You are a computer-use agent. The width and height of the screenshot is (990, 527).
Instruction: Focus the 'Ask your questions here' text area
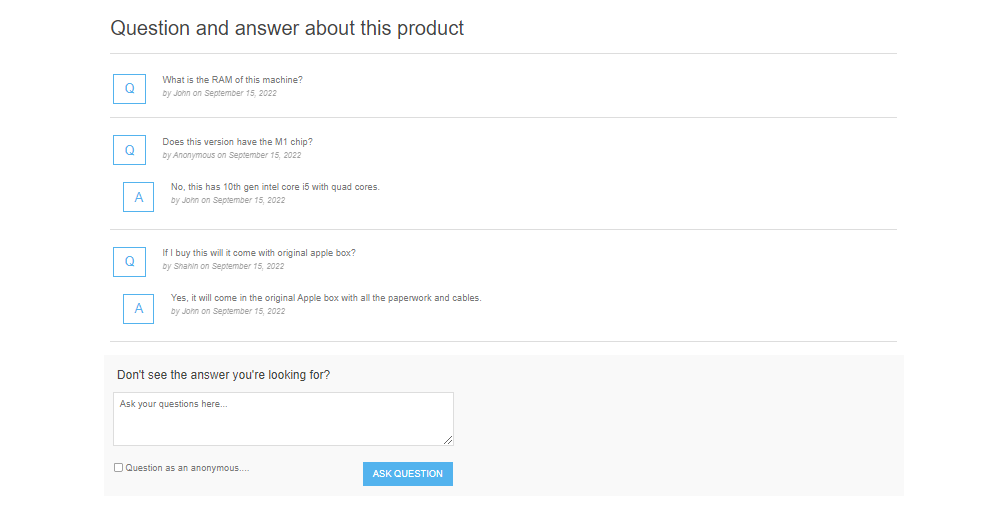pyautogui.click(x=283, y=419)
